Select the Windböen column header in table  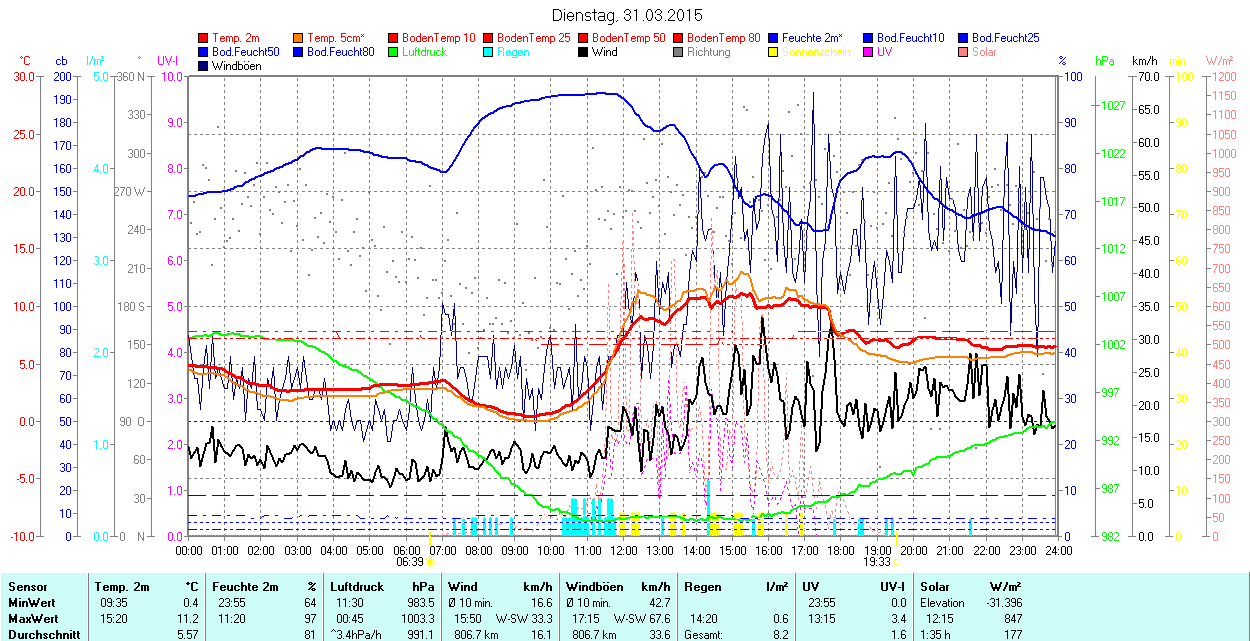pyautogui.click(x=596, y=587)
